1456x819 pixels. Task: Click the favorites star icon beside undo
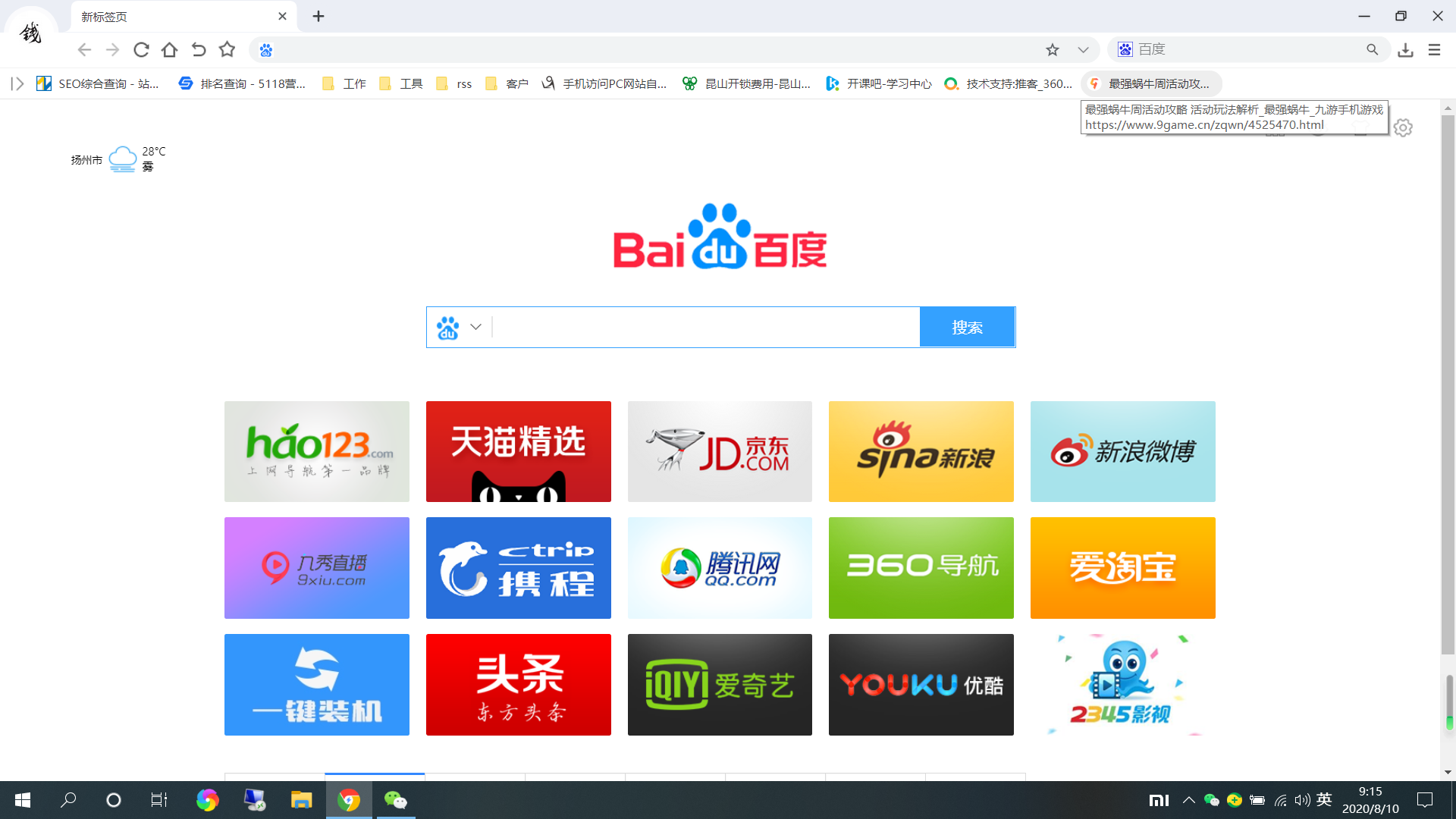click(227, 50)
